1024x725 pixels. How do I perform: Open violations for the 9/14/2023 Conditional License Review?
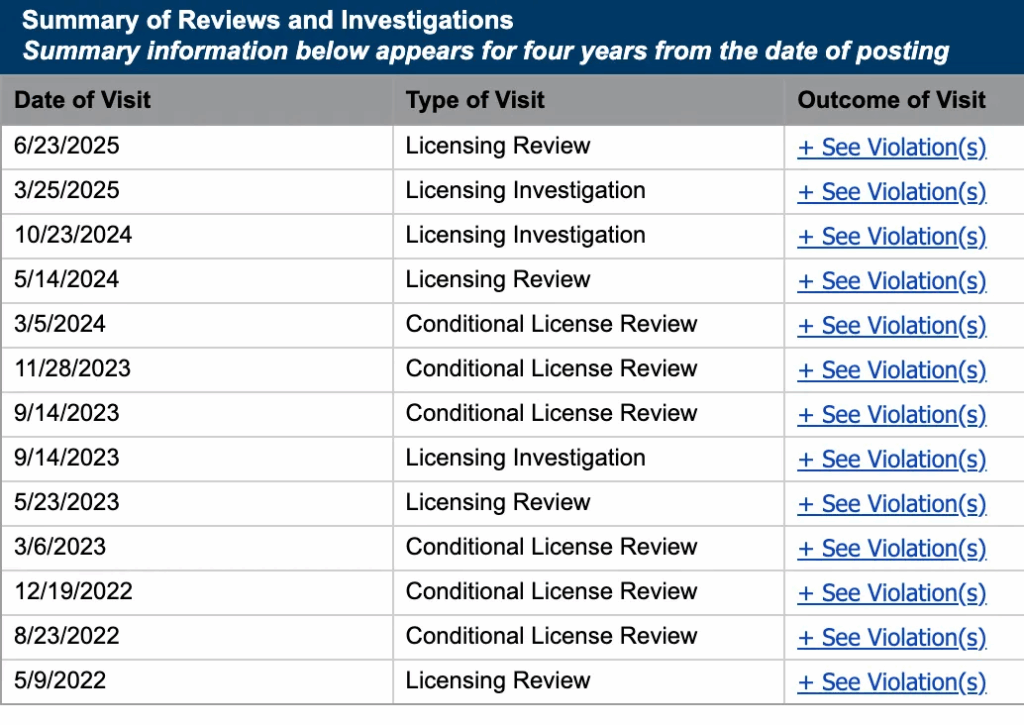891,414
